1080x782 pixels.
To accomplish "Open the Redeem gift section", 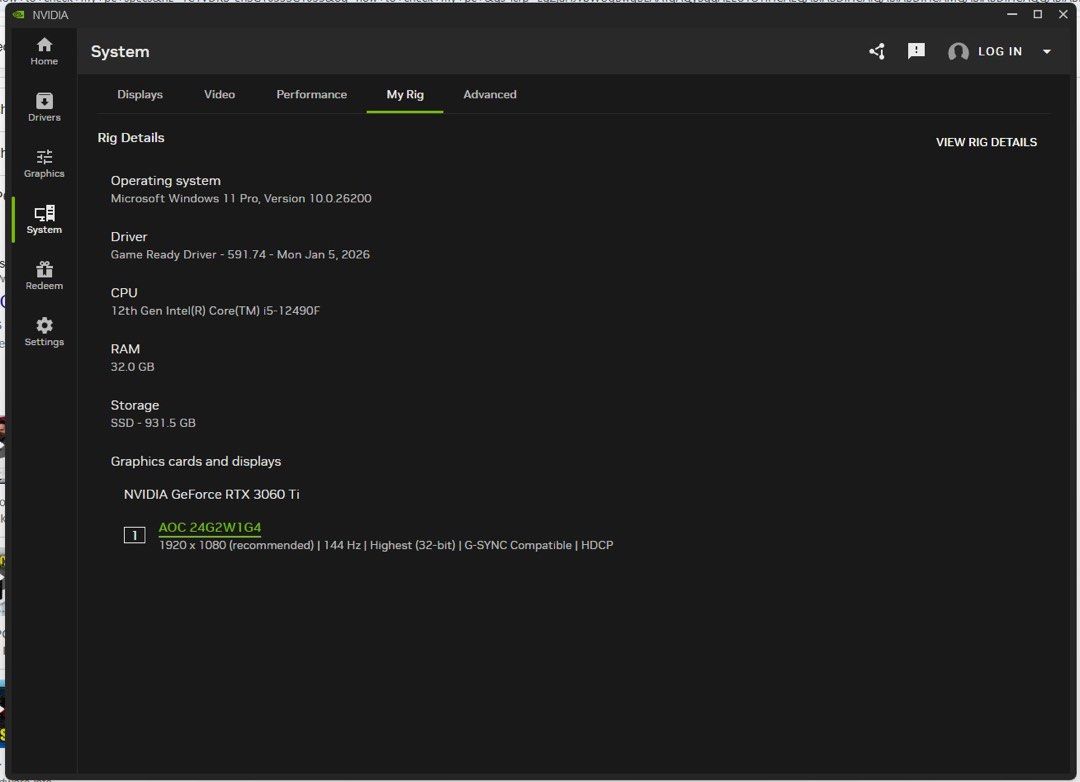I will [44, 276].
